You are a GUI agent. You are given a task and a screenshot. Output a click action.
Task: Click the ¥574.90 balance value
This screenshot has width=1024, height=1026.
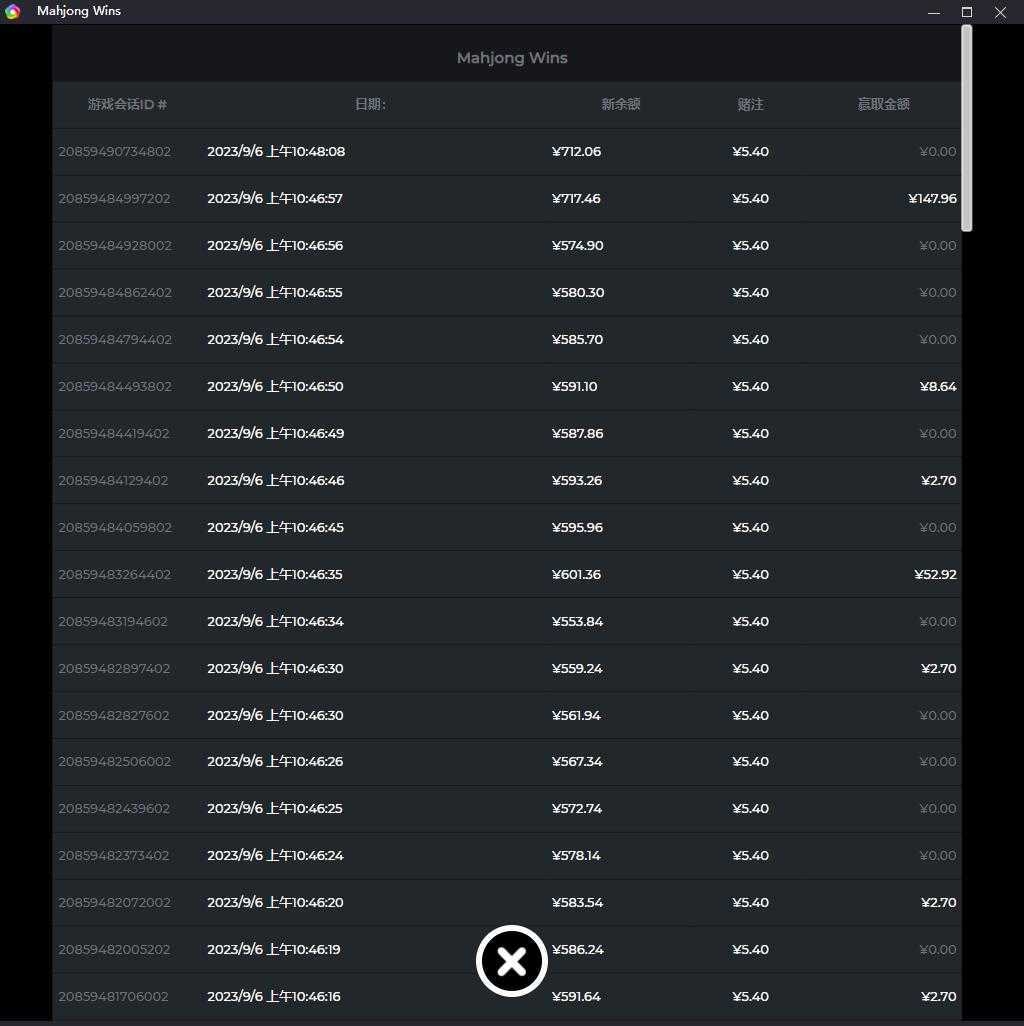click(x=578, y=246)
